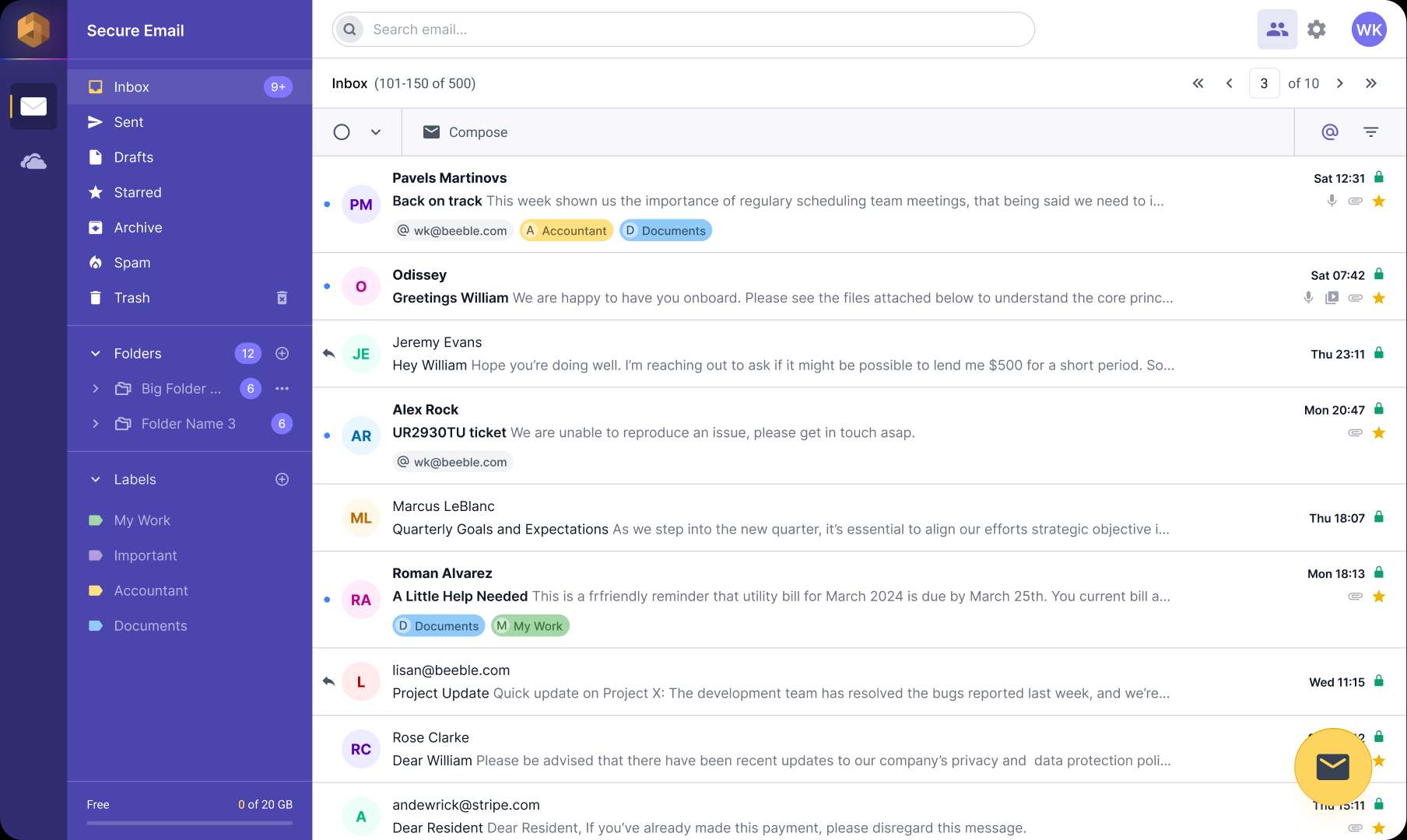1407x840 pixels.
Task: Click the video attachment icon on Odissey email
Action: 1332,297
